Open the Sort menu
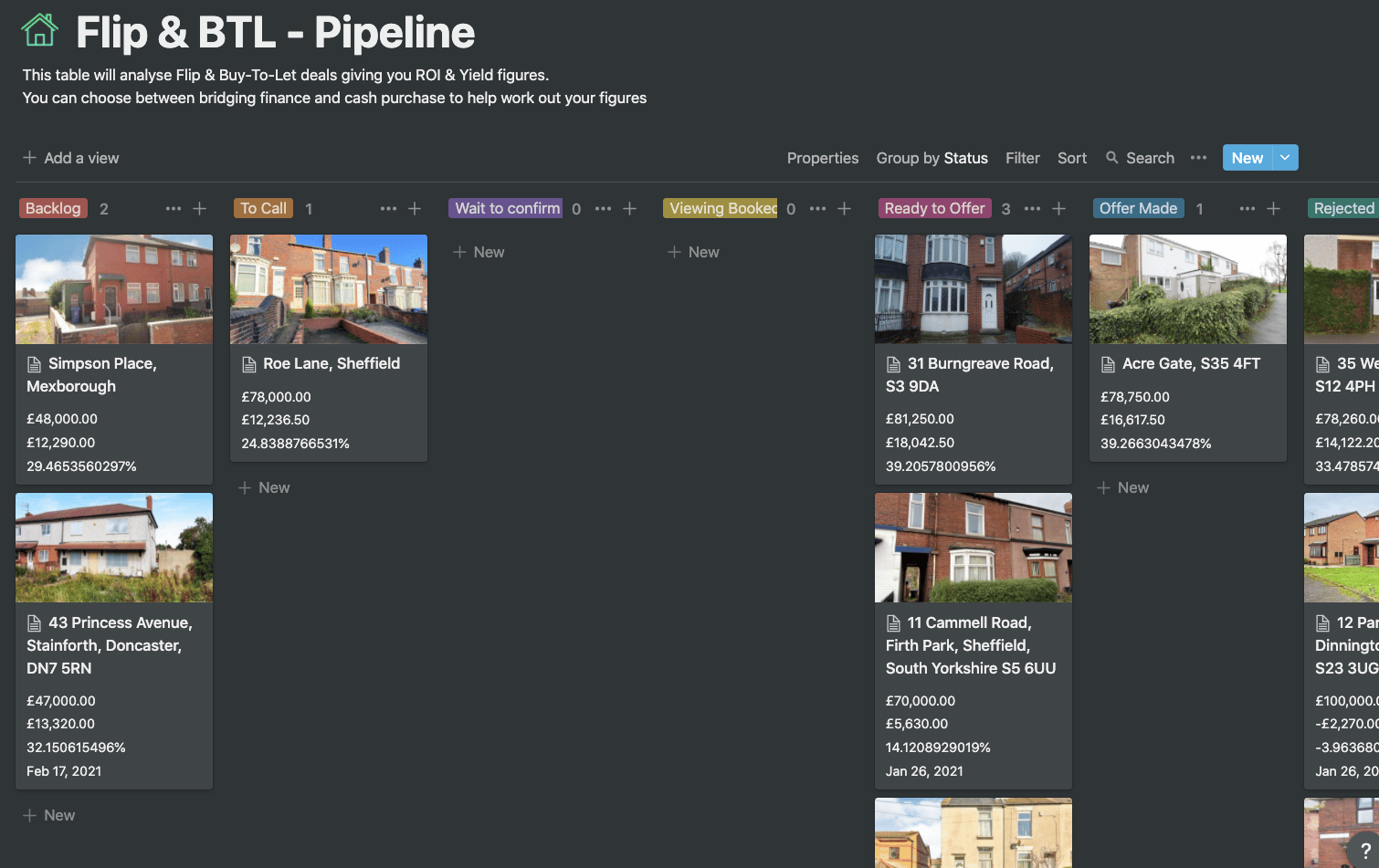Image resolution: width=1379 pixels, height=868 pixels. click(x=1072, y=158)
